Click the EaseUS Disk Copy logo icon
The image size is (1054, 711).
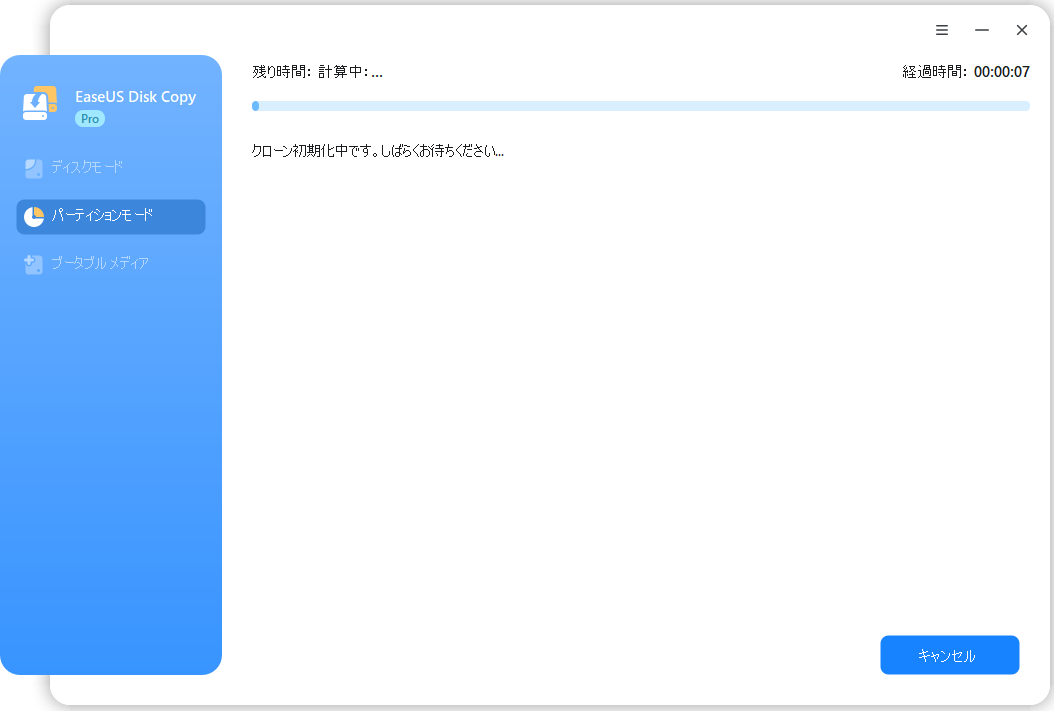pyautogui.click(x=40, y=104)
